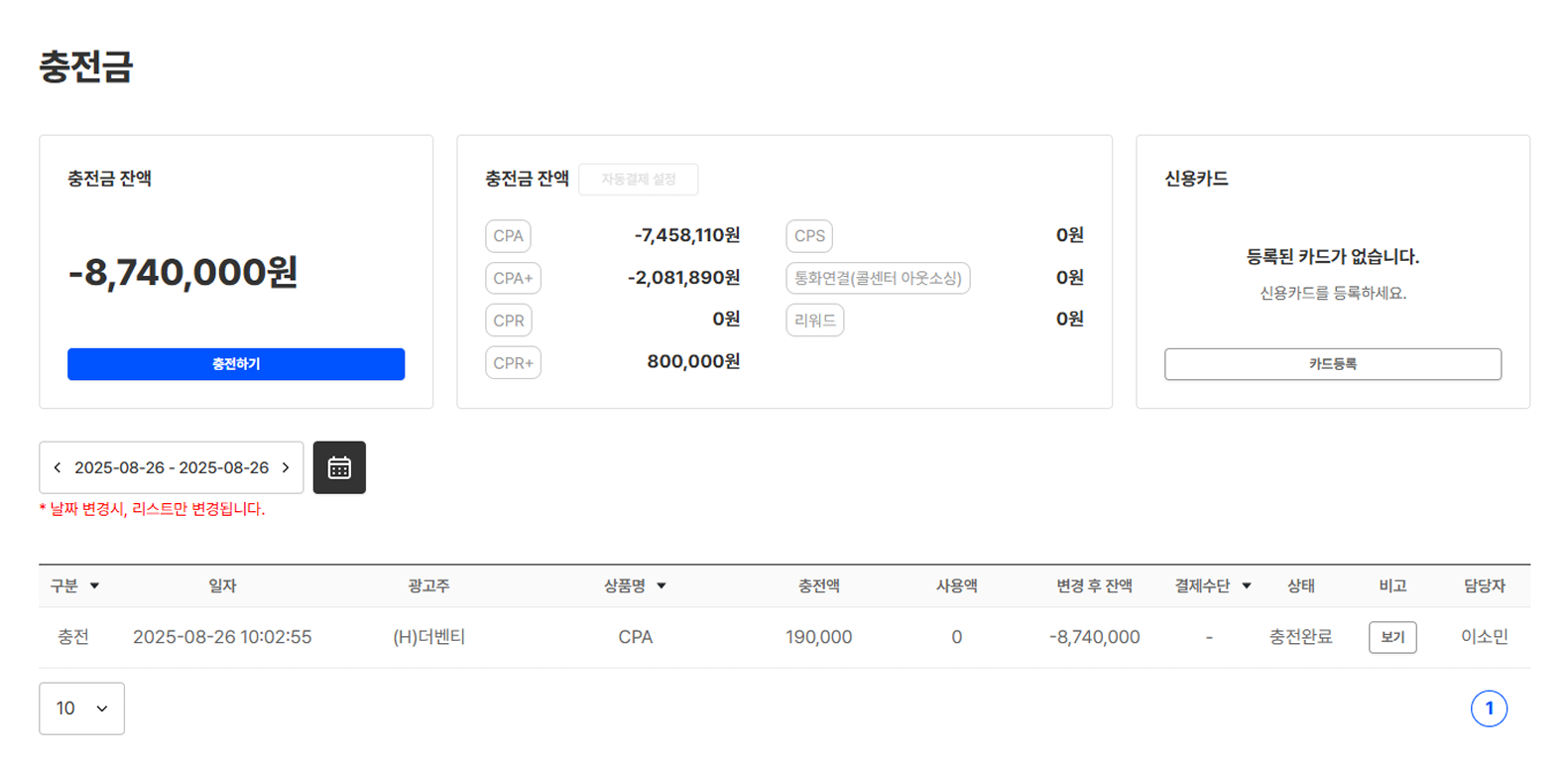Click the 카드등록 button

(x=1332, y=364)
